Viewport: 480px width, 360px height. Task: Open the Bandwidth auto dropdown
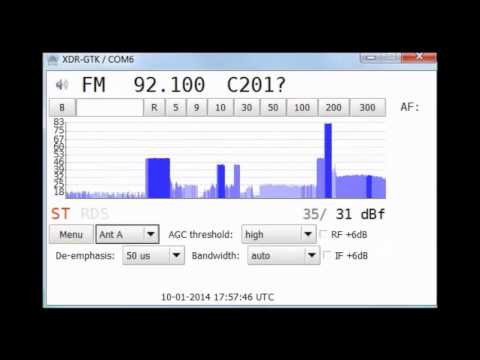[284, 256]
